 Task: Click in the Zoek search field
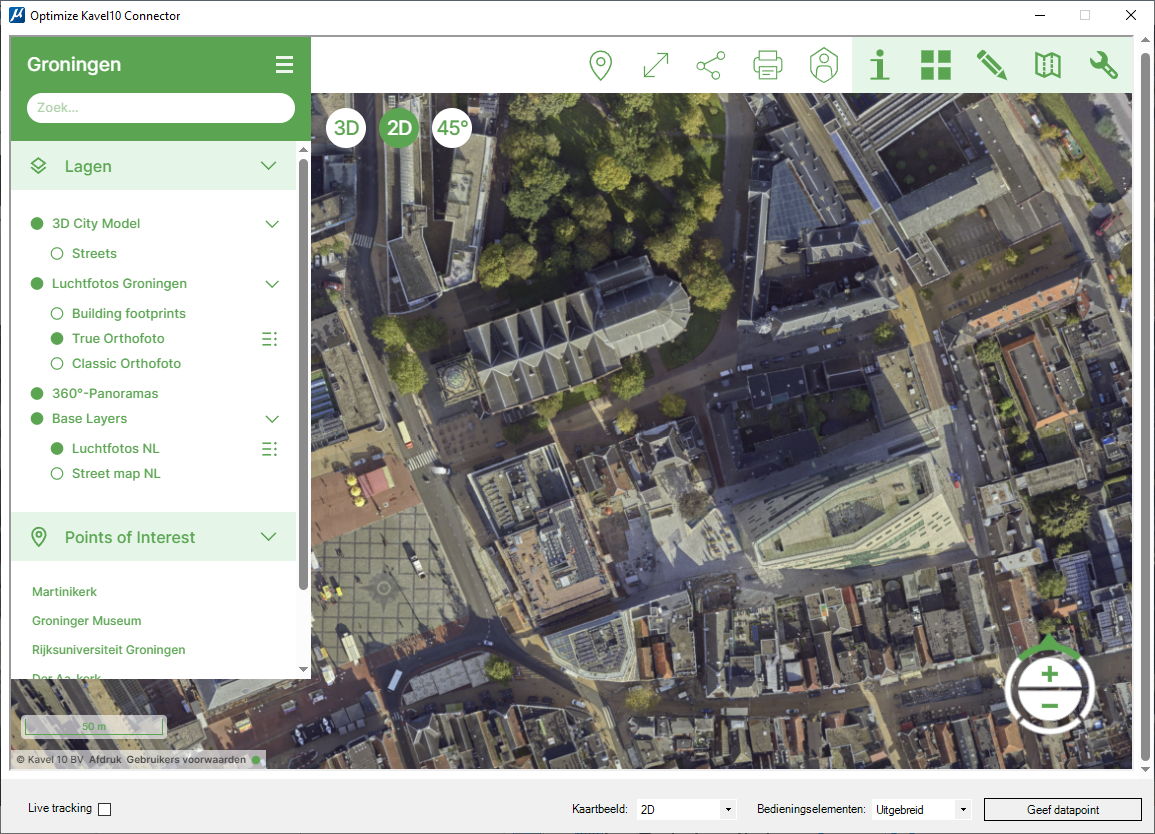(161, 108)
